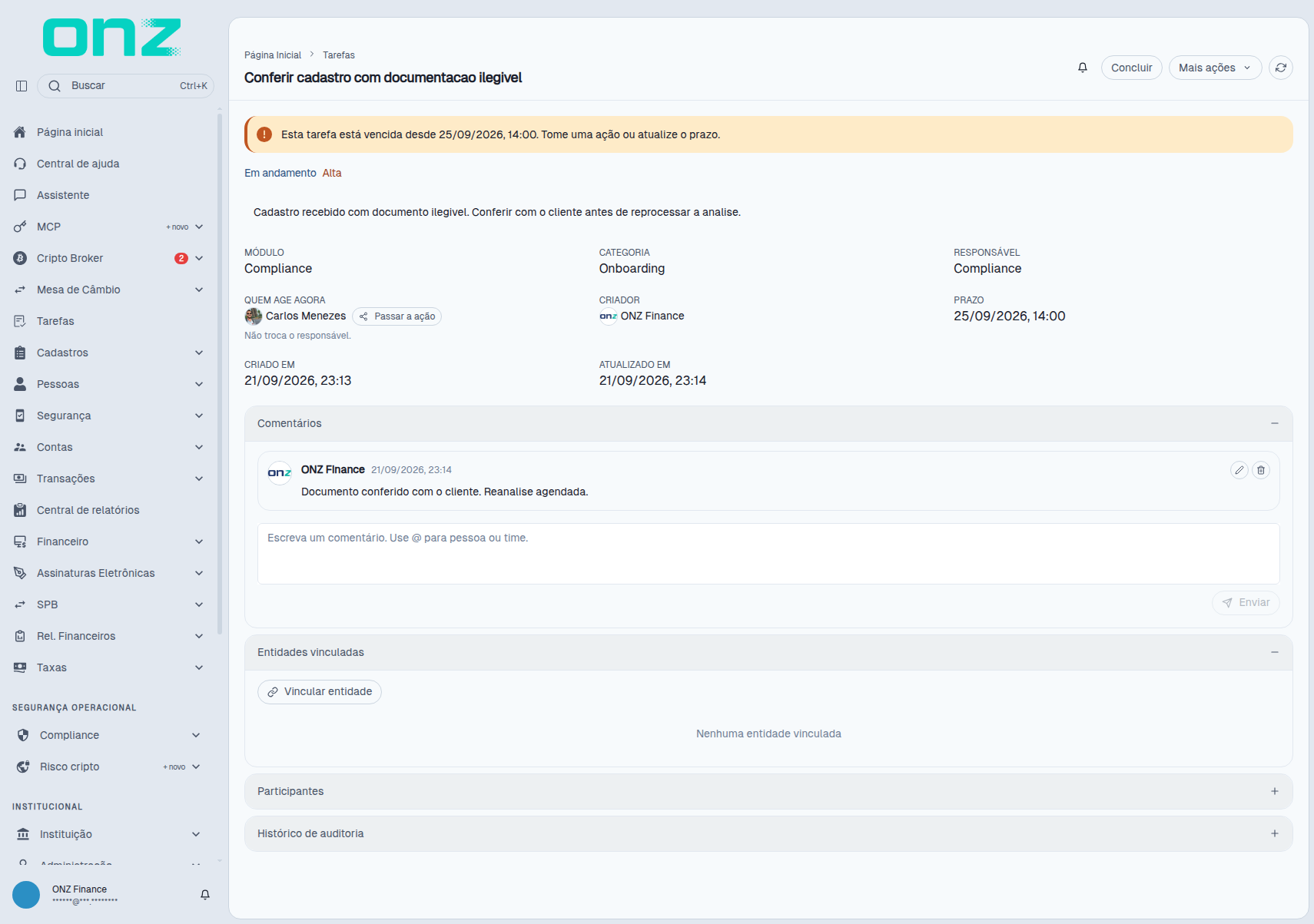Open Risco cripto menu
The width and height of the screenshot is (1314, 924).
pos(108,767)
